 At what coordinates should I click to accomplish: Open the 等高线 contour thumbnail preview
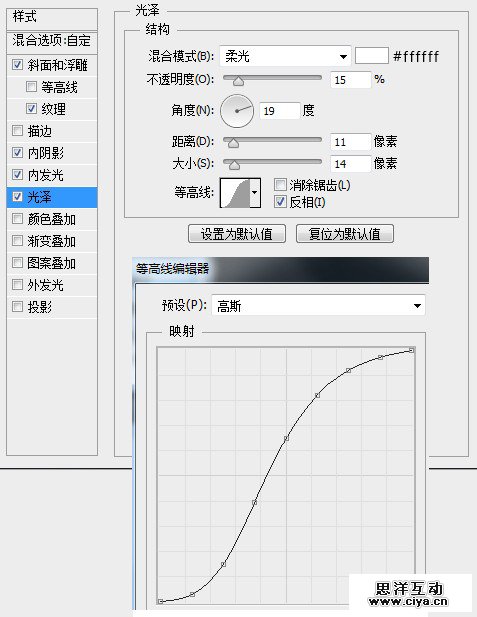235,193
